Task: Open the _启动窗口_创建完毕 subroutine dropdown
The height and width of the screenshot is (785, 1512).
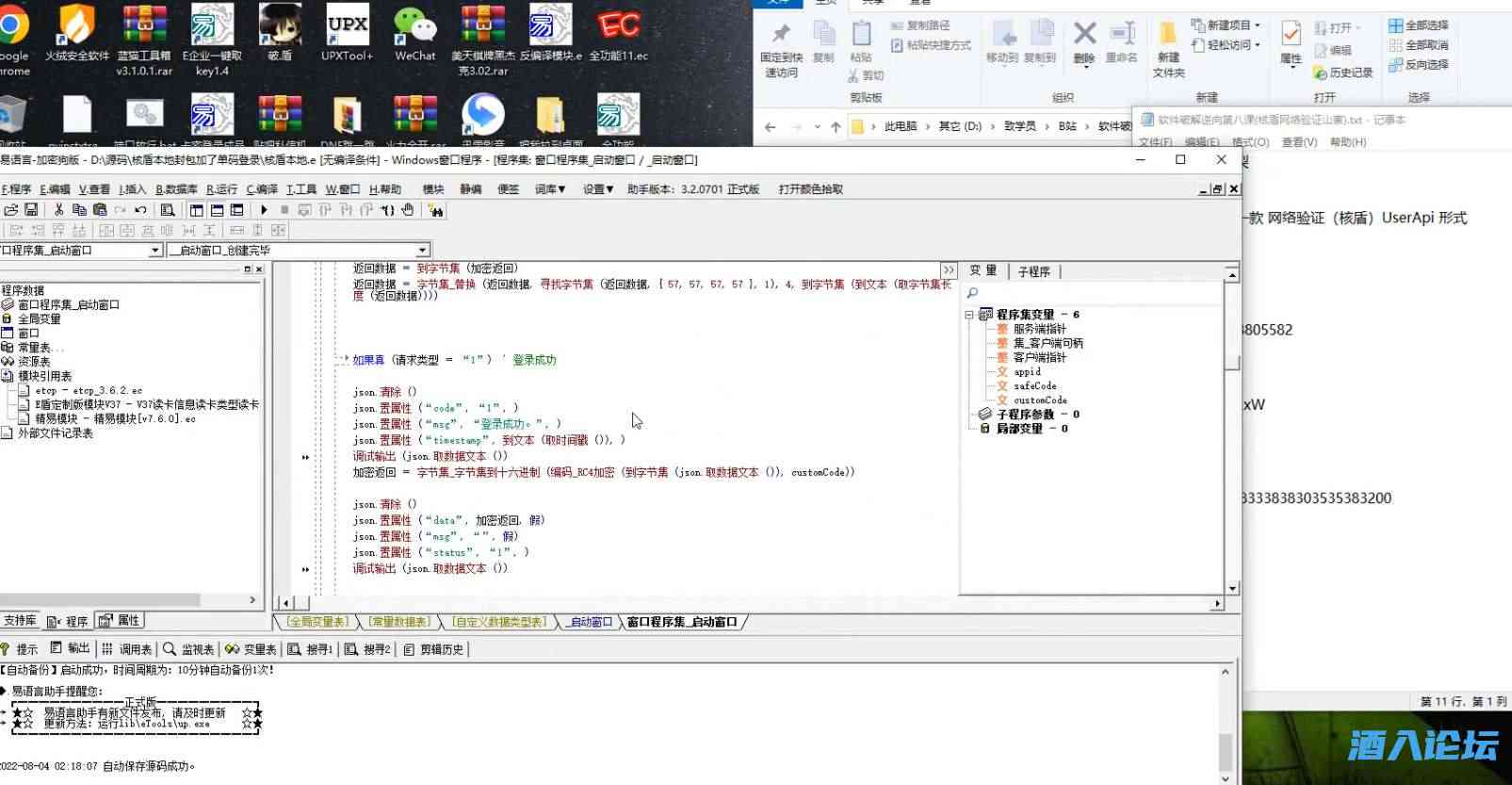Action: [x=422, y=251]
